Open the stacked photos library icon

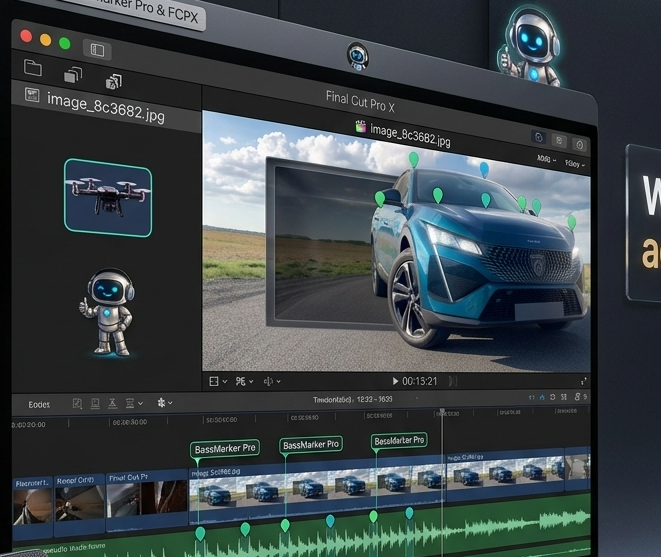point(73,75)
